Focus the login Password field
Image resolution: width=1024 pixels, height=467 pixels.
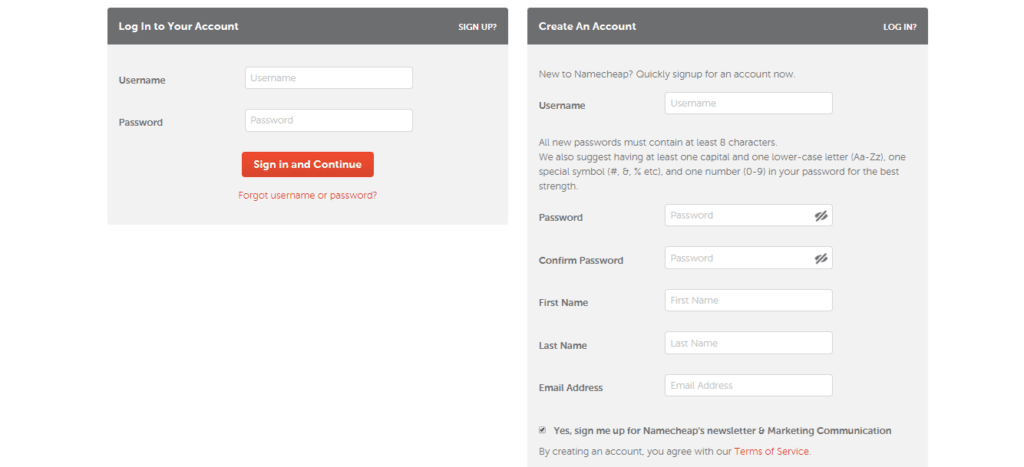click(328, 120)
